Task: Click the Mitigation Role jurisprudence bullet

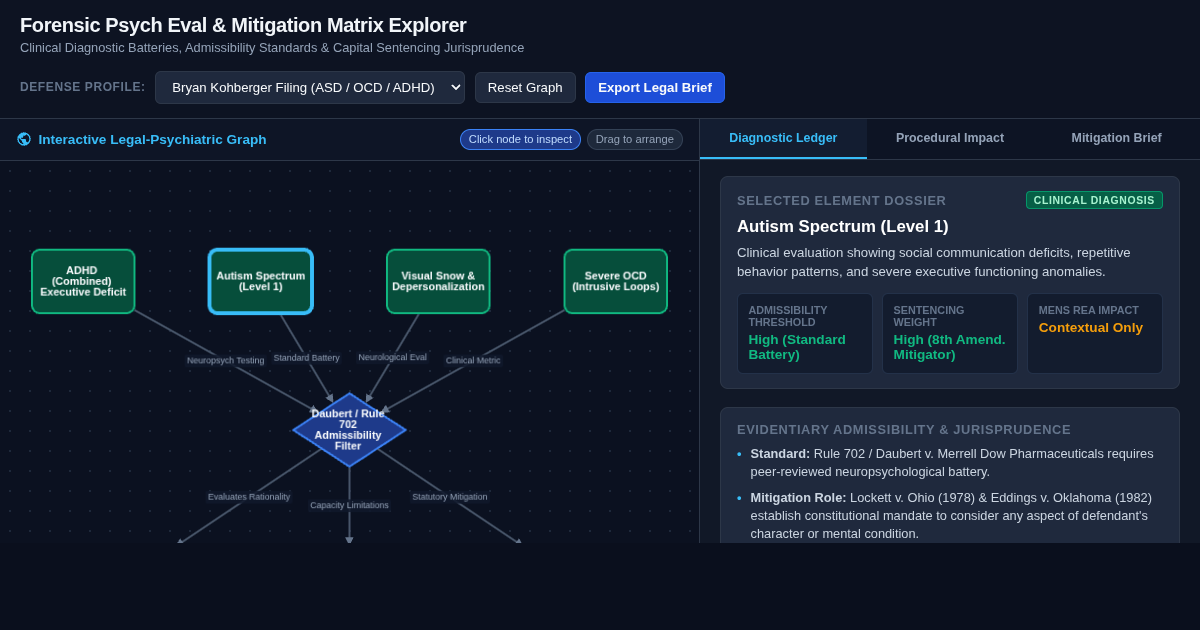Action: [x=950, y=515]
